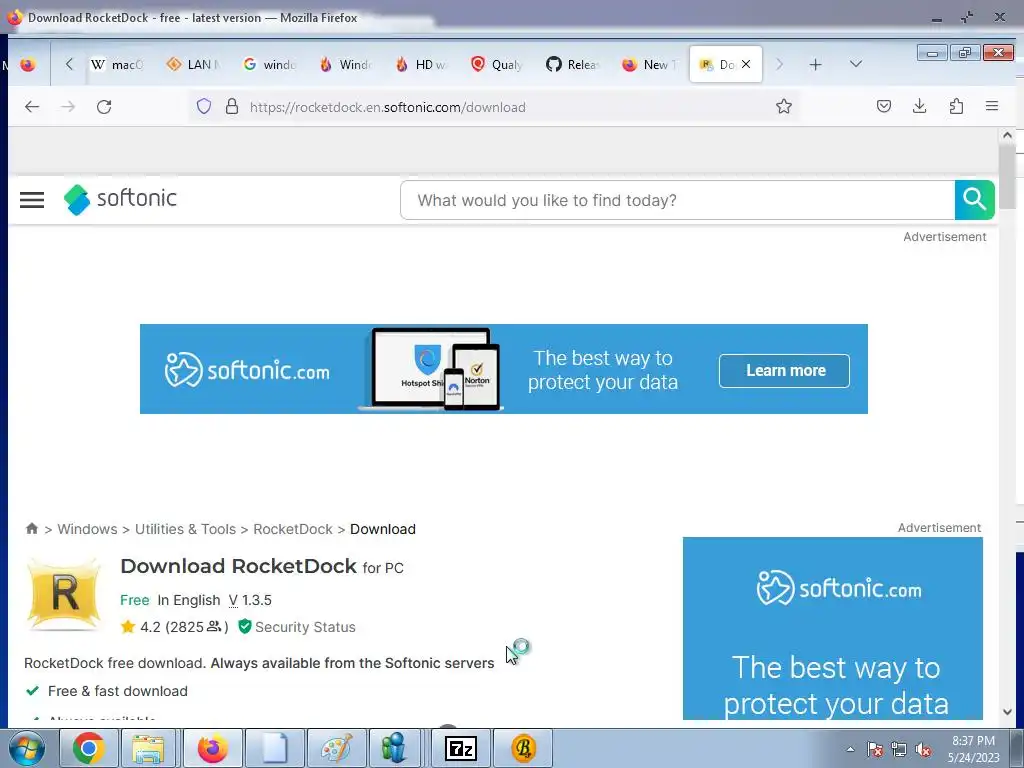Open RocketDock breadcrumb link
This screenshot has width=1024, height=768.
(293, 529)
